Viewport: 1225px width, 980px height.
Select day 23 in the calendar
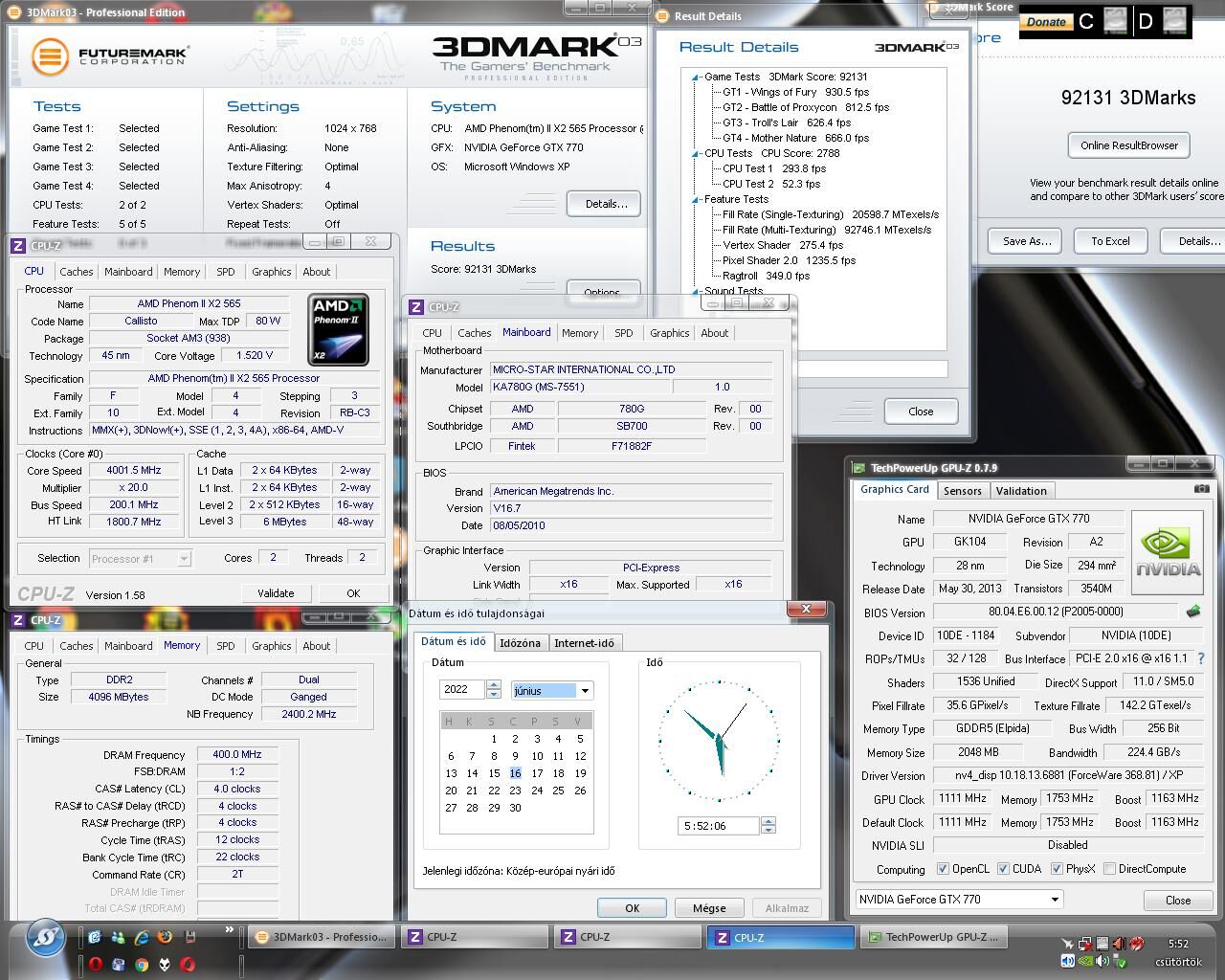pyautogui.click(x=515, y=791)
